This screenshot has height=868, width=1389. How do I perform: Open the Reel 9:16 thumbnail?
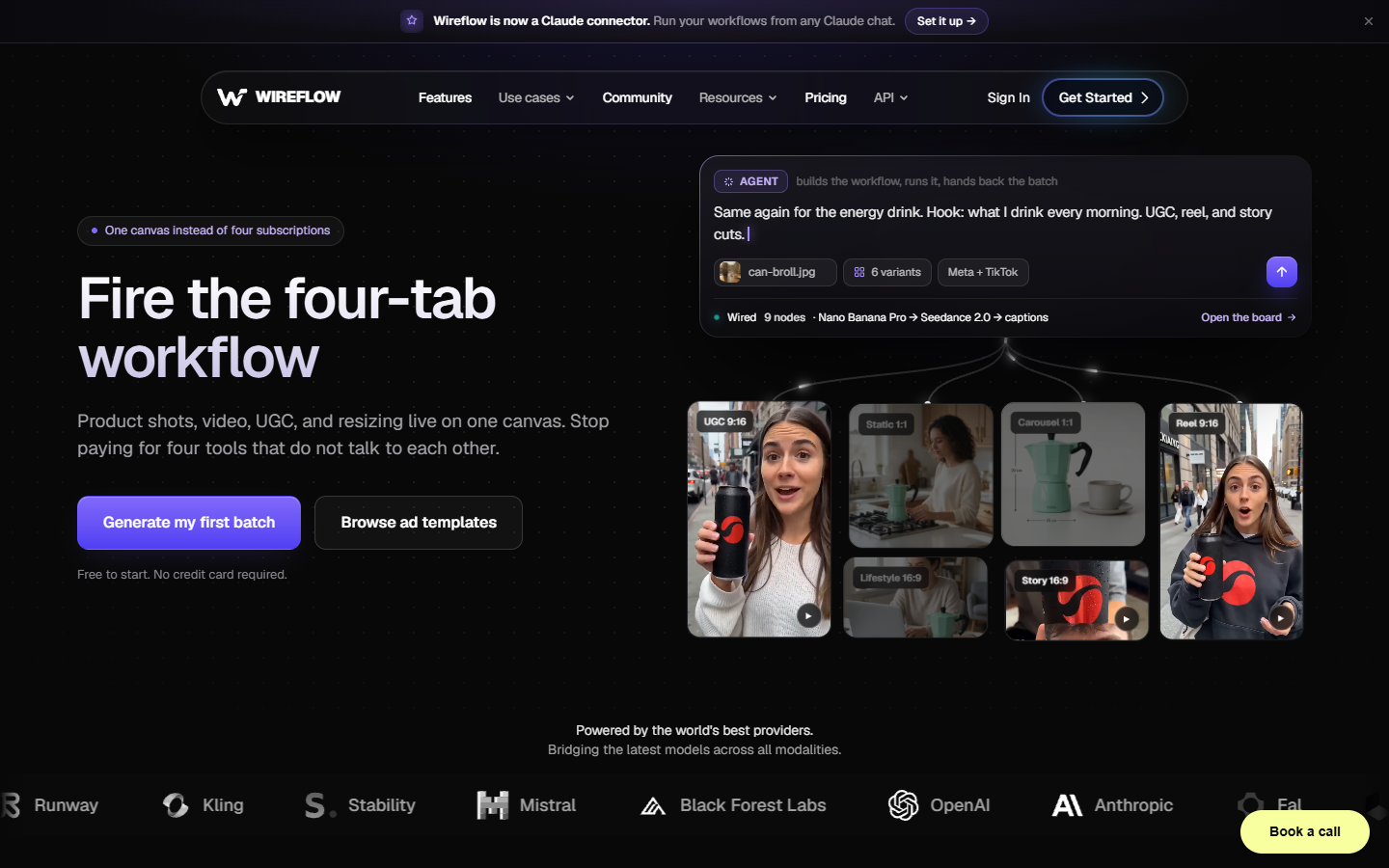(1232, 521)
